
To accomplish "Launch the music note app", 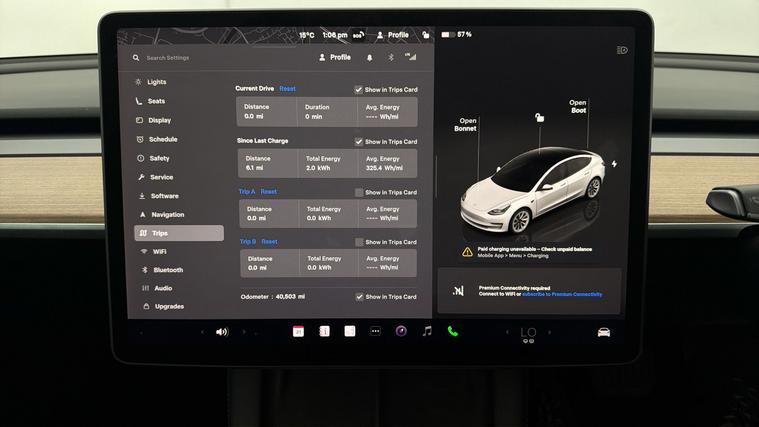I will click(427, 331).
